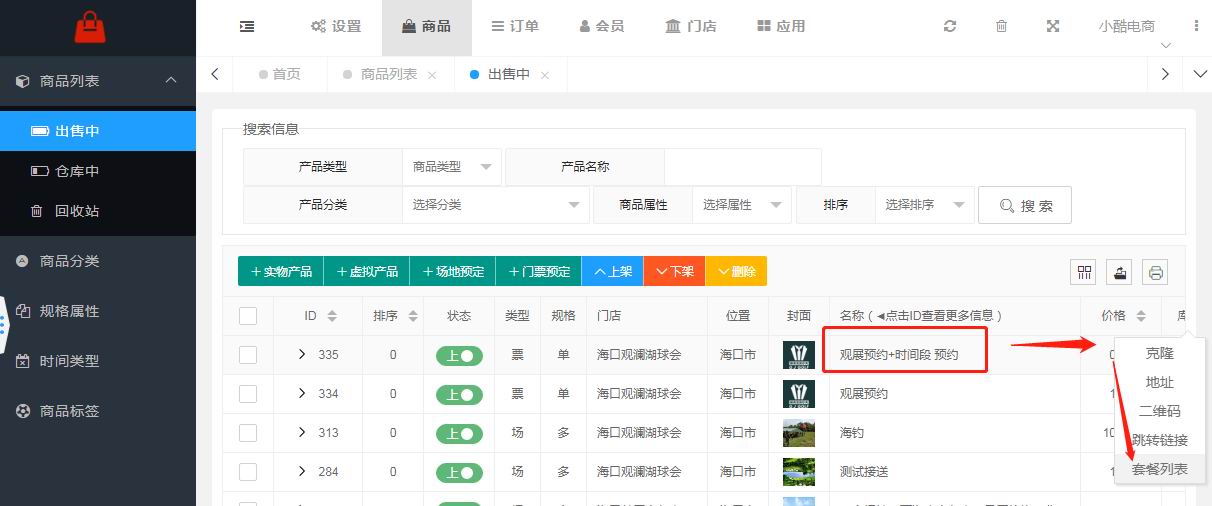
Task: Expand row details for ID 334
Action: [x=302, y=394]
